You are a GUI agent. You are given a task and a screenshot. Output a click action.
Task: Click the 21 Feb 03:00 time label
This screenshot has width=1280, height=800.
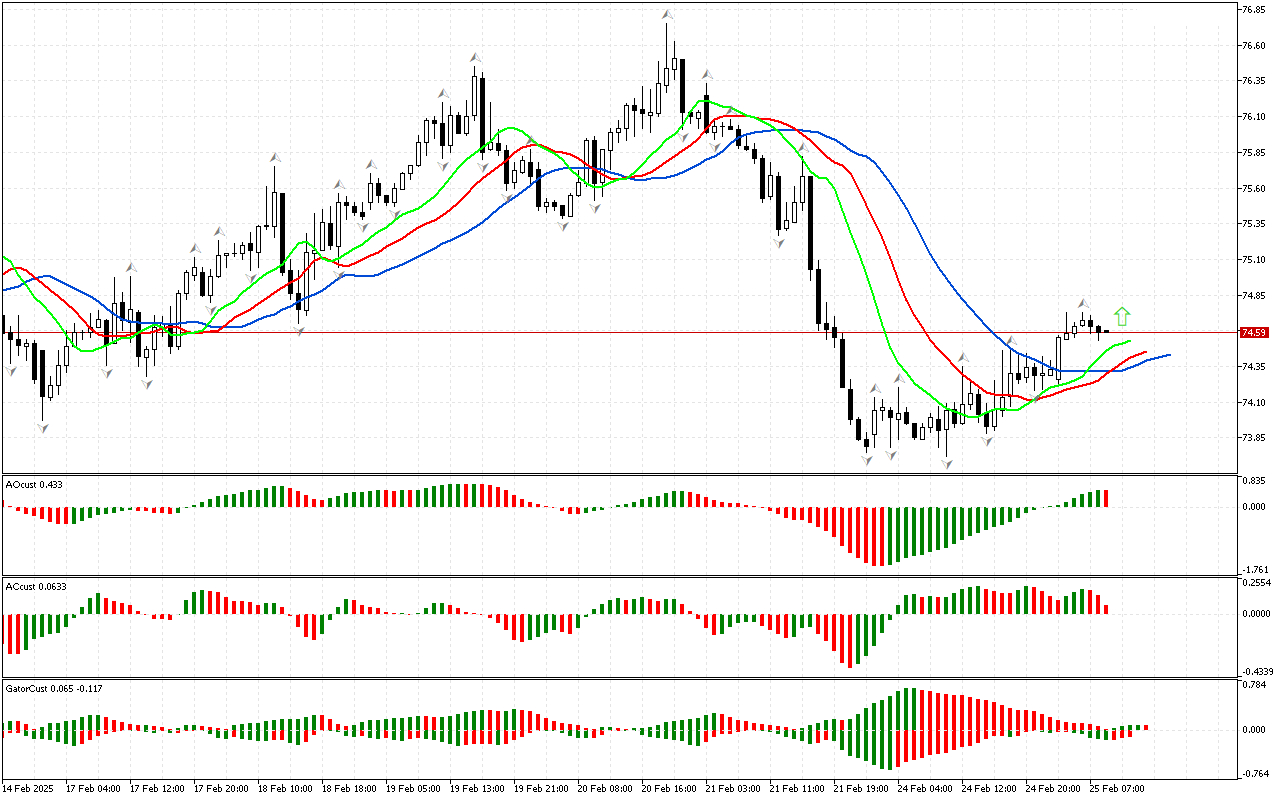[733, 788]
